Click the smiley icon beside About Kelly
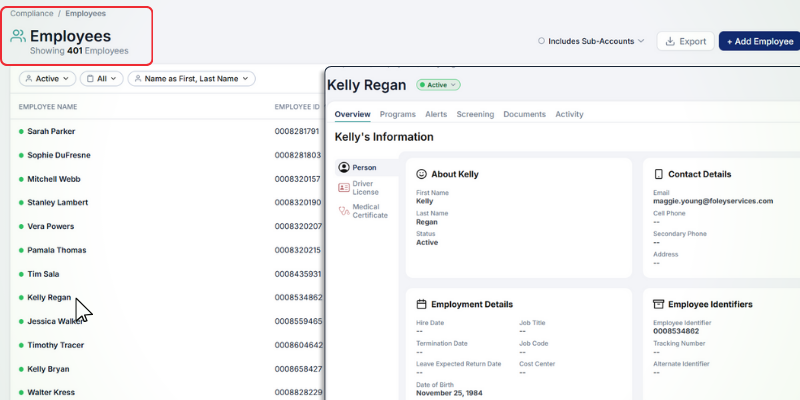 pos(421,174)
